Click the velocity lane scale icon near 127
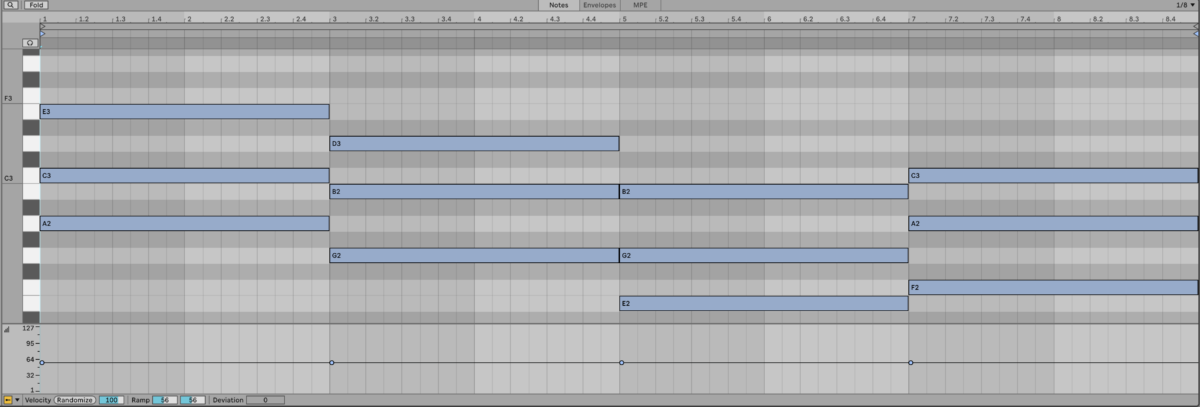Image resolution: width=1200 pixels, height=407 pixels. [x=8, y=328]
